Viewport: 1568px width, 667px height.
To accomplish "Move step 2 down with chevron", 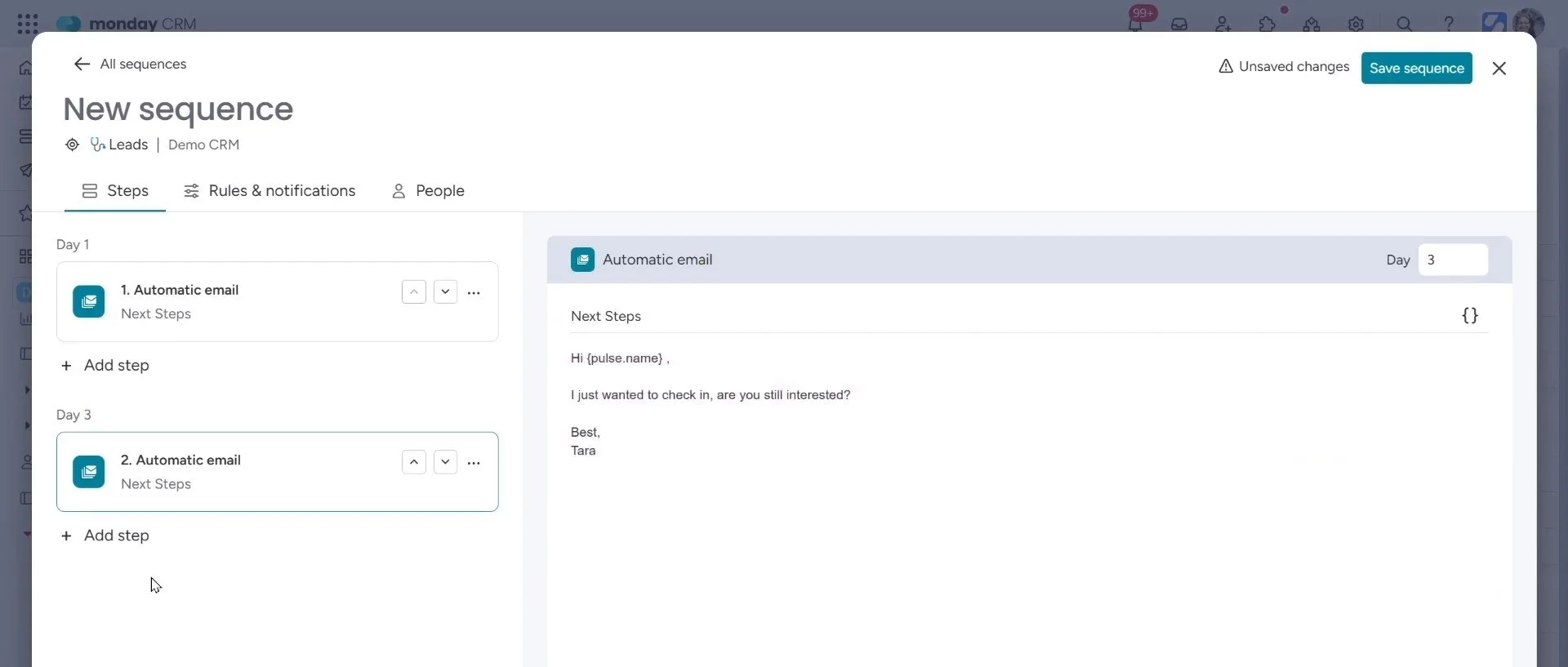I will point(445,462).
